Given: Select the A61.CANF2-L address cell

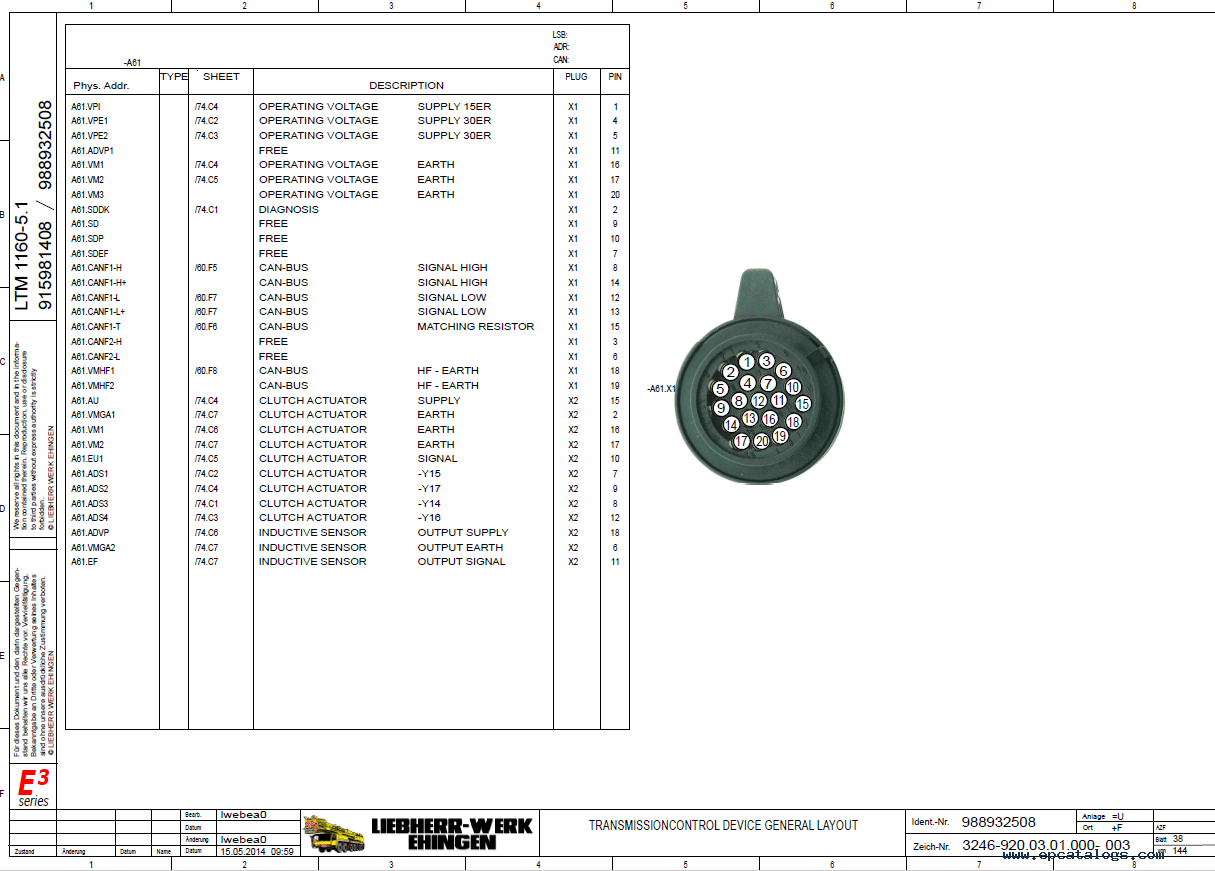Looking at the screenshot, I should pos(96,357).
